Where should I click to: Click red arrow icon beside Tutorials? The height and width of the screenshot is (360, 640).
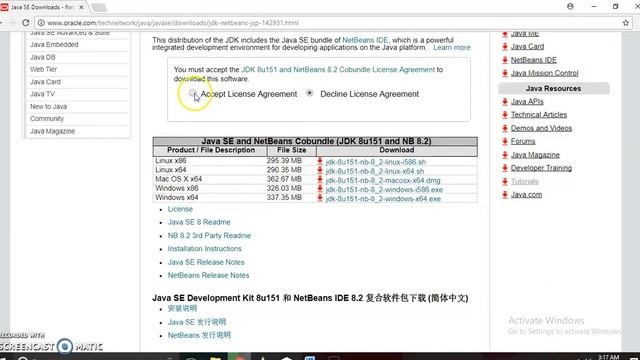coord(505,181)
